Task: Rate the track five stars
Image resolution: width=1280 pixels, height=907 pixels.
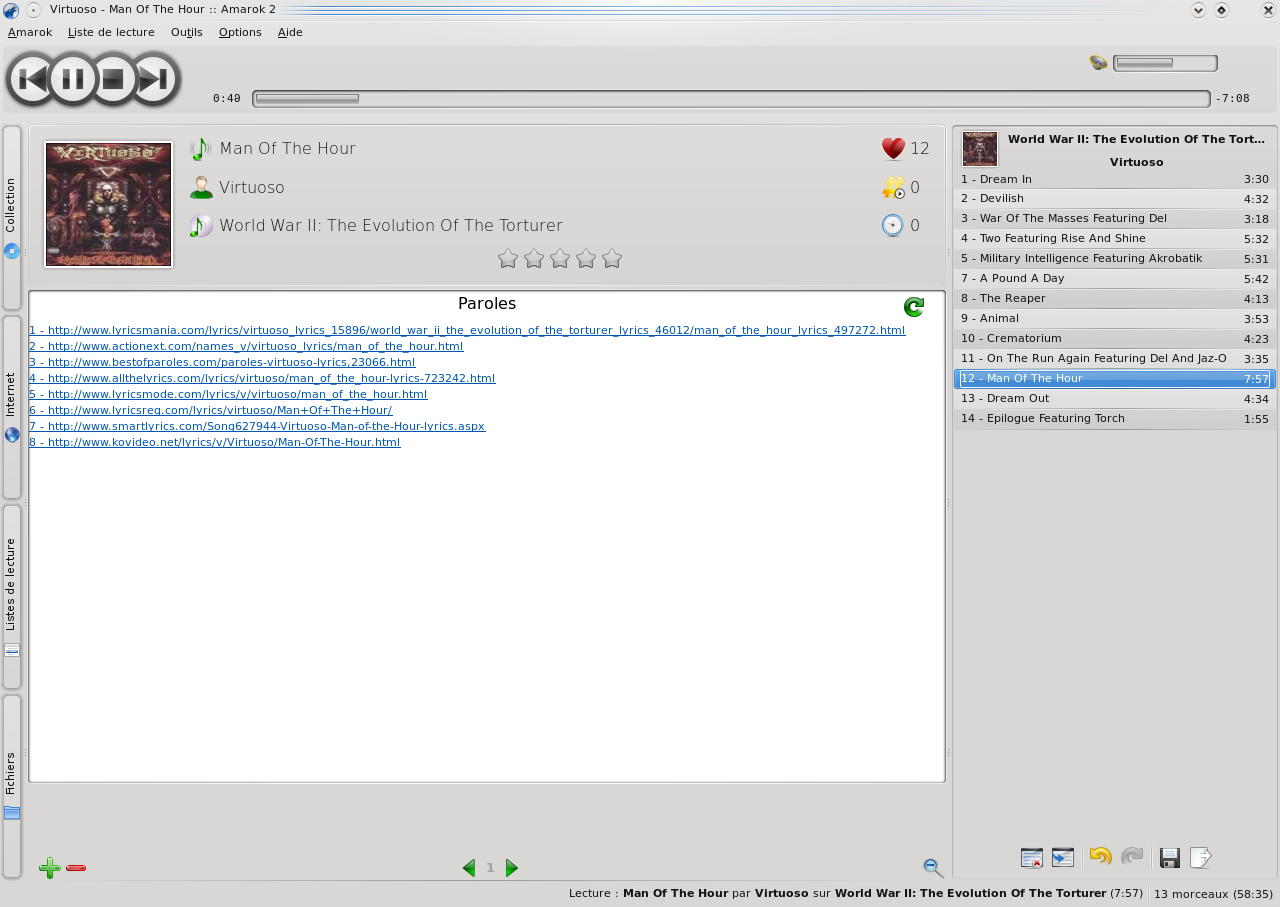Action: (612, 259)
